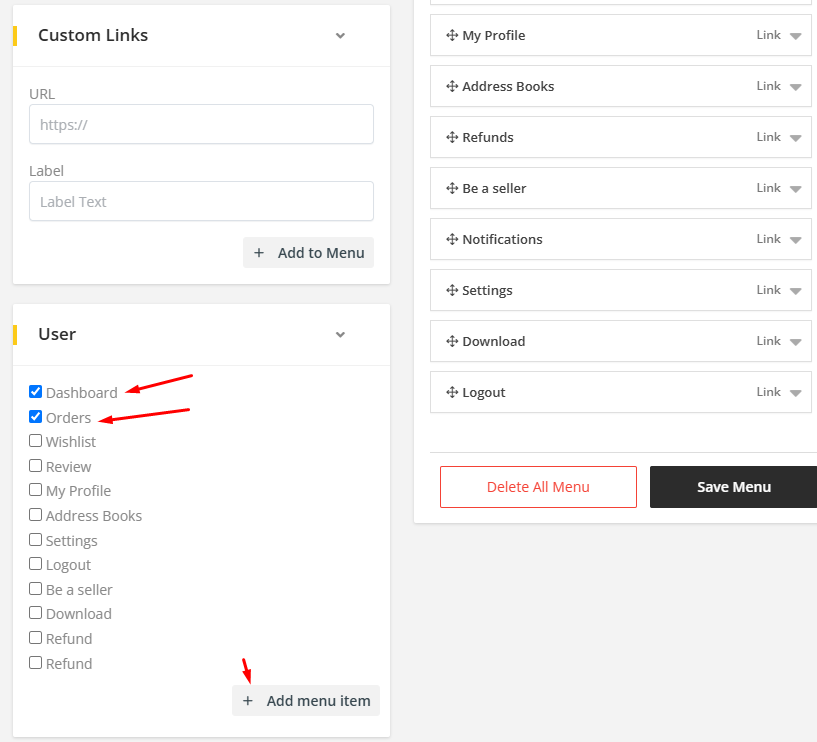Collapse the User panel using its chevron
Viewport: 817px width, 742px height.
(x=340, y=335)
